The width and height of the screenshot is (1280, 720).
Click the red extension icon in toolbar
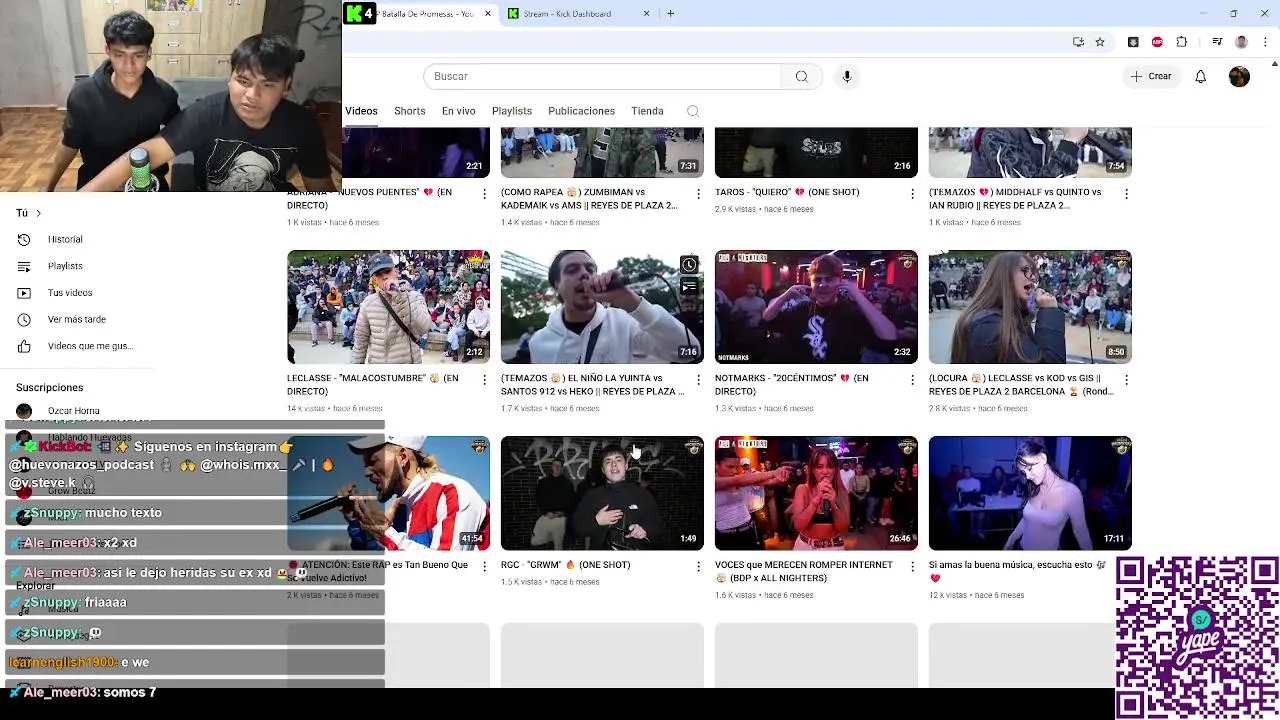(1157, 42)
